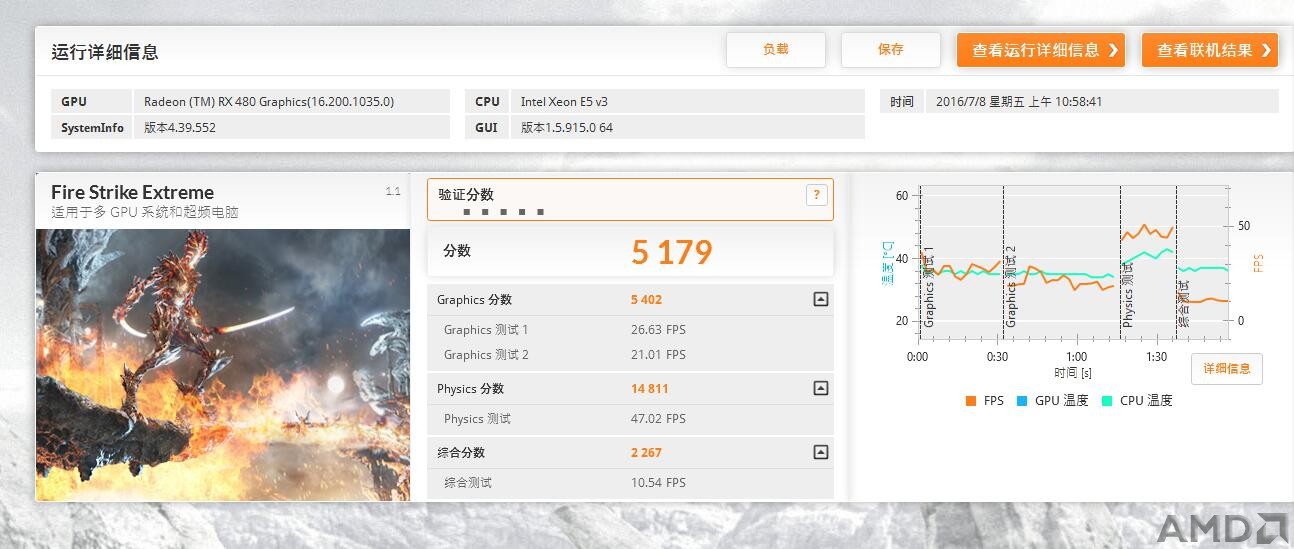Click the Graphics 测试 1 marker on chart

(928, 286)
